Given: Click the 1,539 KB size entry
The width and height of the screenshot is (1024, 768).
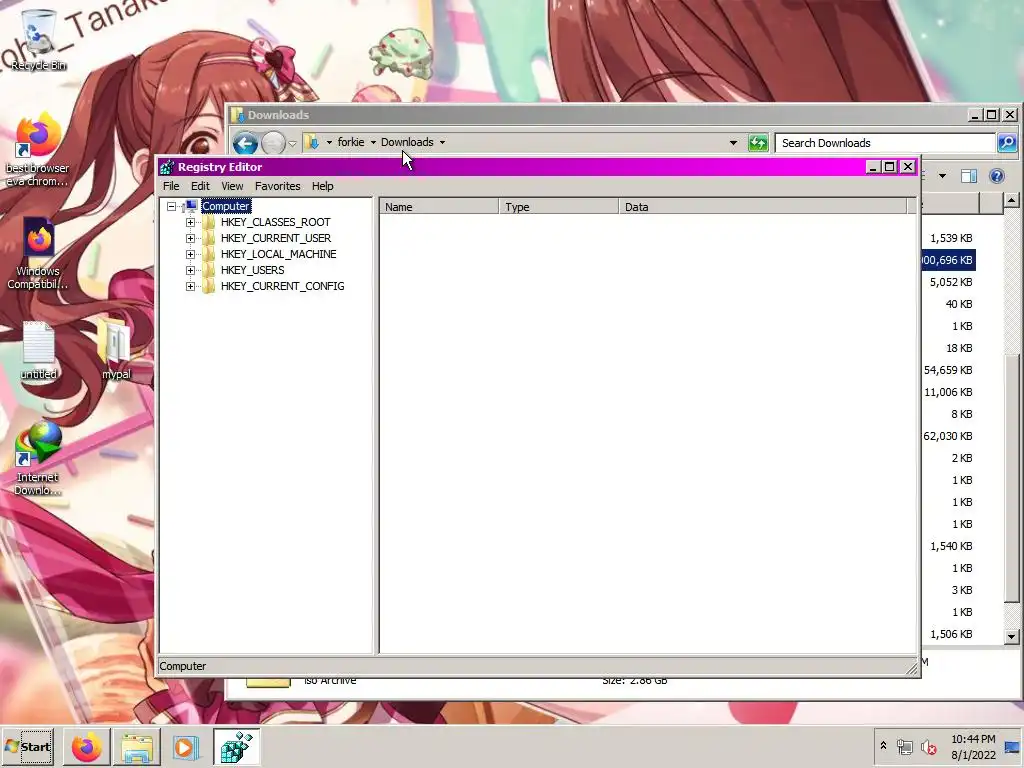Looking at the screenshot, I should point(951,238).
